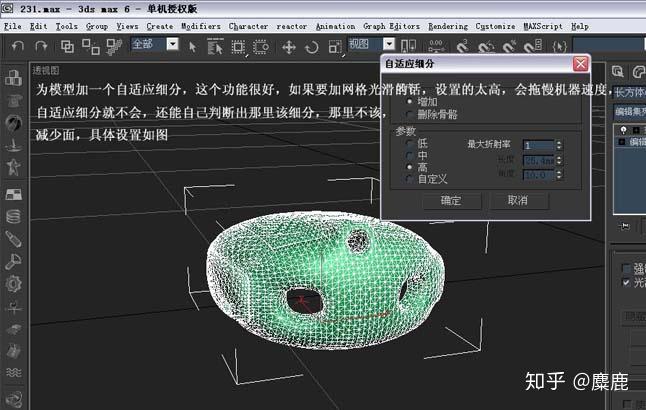Open the Tools menu
The image size is (646, 410).
pyautogui.click(x=66, y=26)
